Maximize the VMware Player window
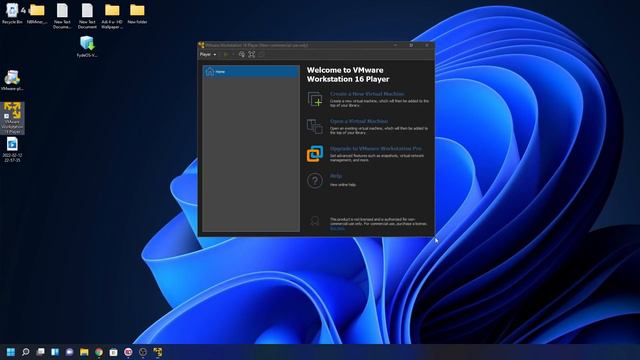Viewport: 640px width, 360px height. click(x=411, y=45)
